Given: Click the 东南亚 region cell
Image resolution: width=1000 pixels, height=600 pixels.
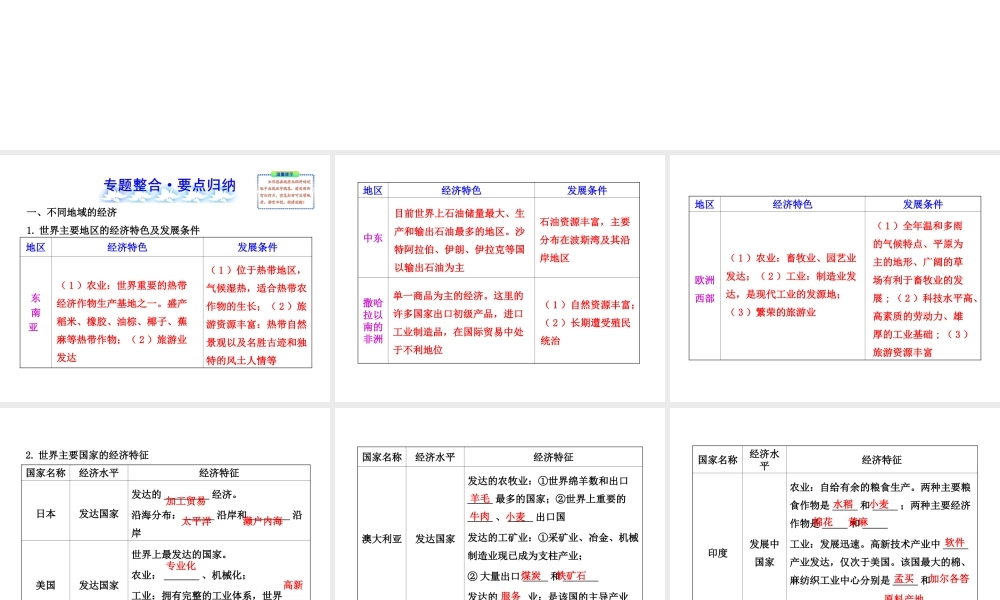Looking at the screenshot, I should [35, 312].
